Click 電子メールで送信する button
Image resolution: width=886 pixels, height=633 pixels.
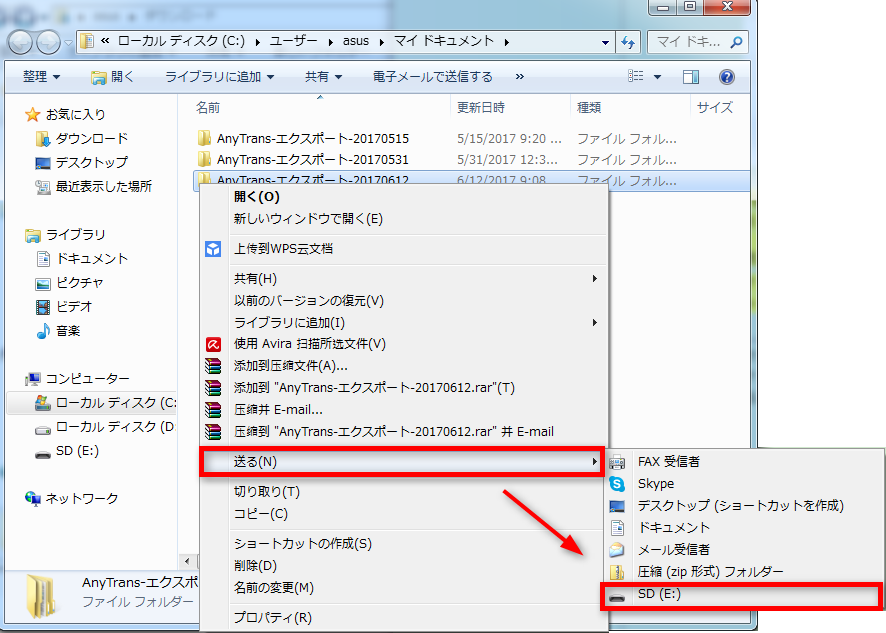coord(433,76)
